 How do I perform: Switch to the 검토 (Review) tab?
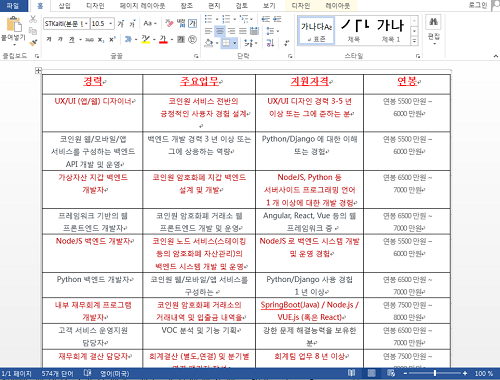click(242, 6)
